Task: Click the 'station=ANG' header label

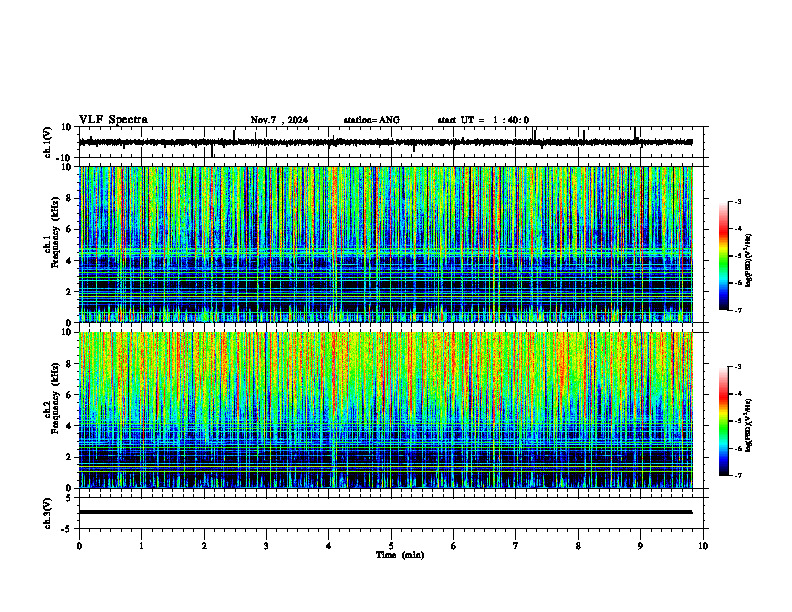Action: point(372,120)
